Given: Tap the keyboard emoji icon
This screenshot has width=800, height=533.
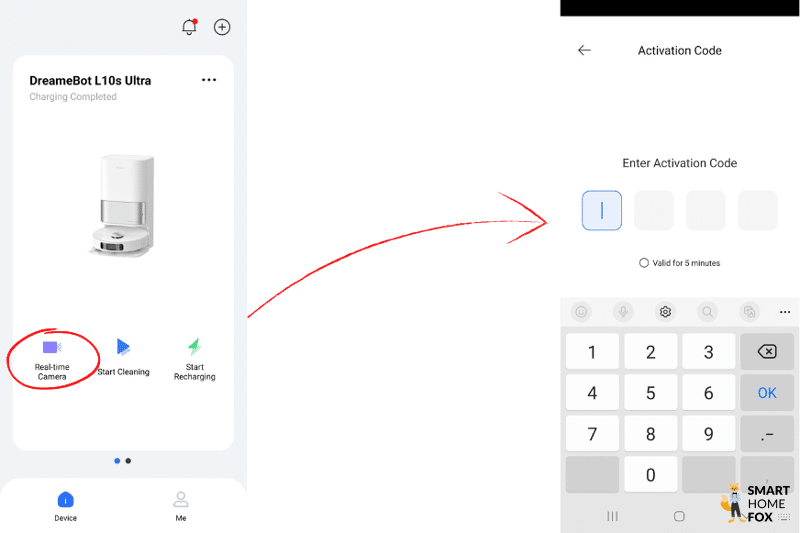Looking at the screenshot, I should point(581,312).
